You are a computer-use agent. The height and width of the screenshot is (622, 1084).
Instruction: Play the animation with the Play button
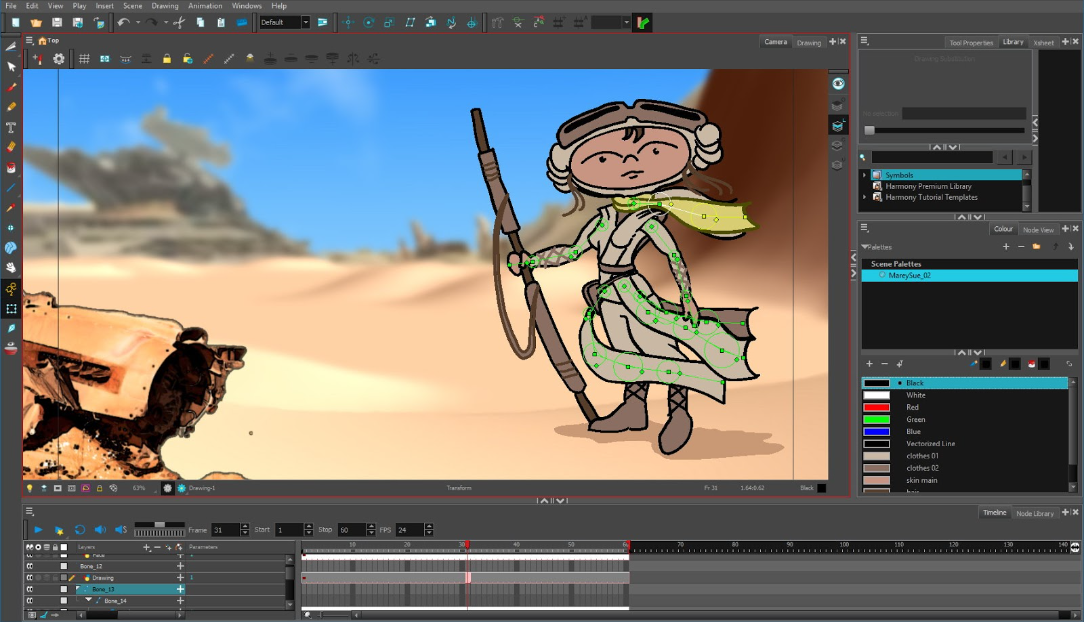pos(38,530)
